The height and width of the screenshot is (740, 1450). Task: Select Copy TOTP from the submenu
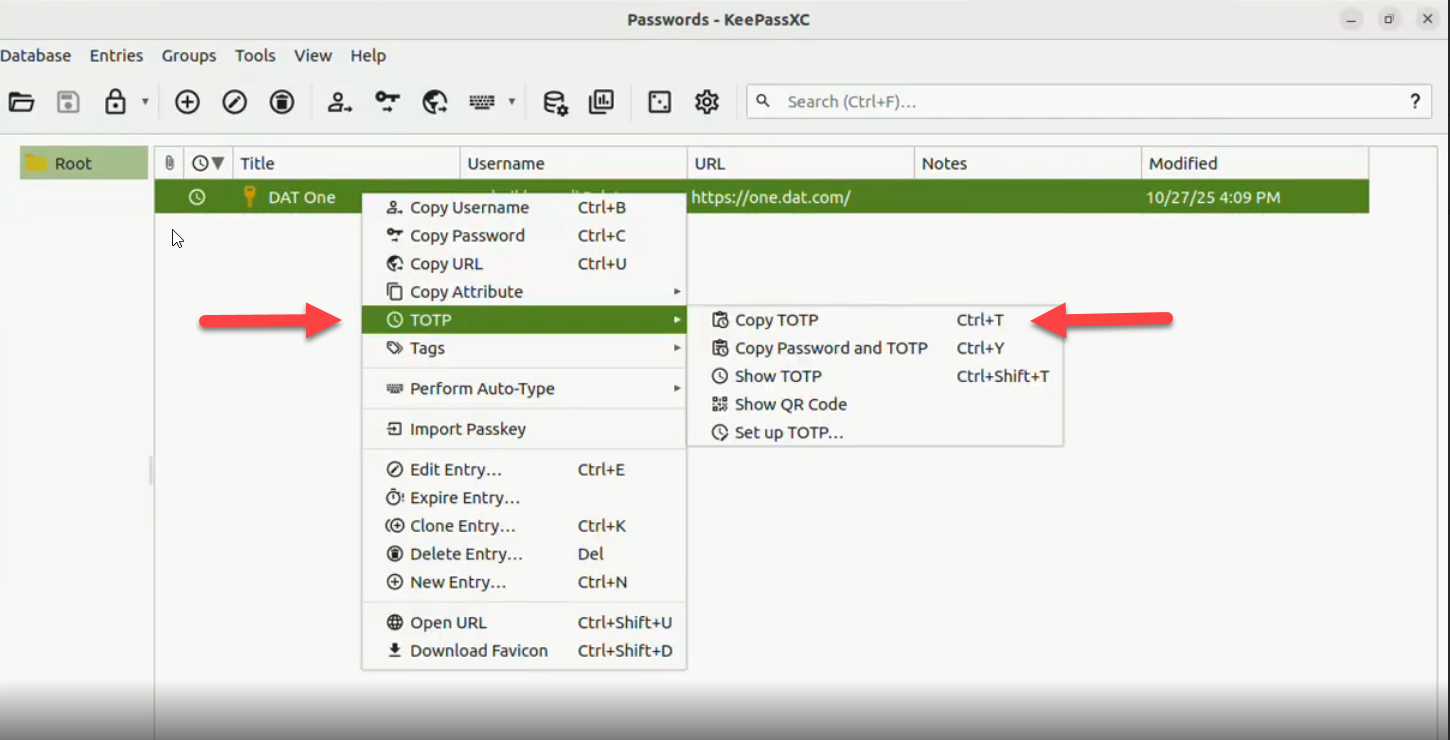click(x=776, y=320)
